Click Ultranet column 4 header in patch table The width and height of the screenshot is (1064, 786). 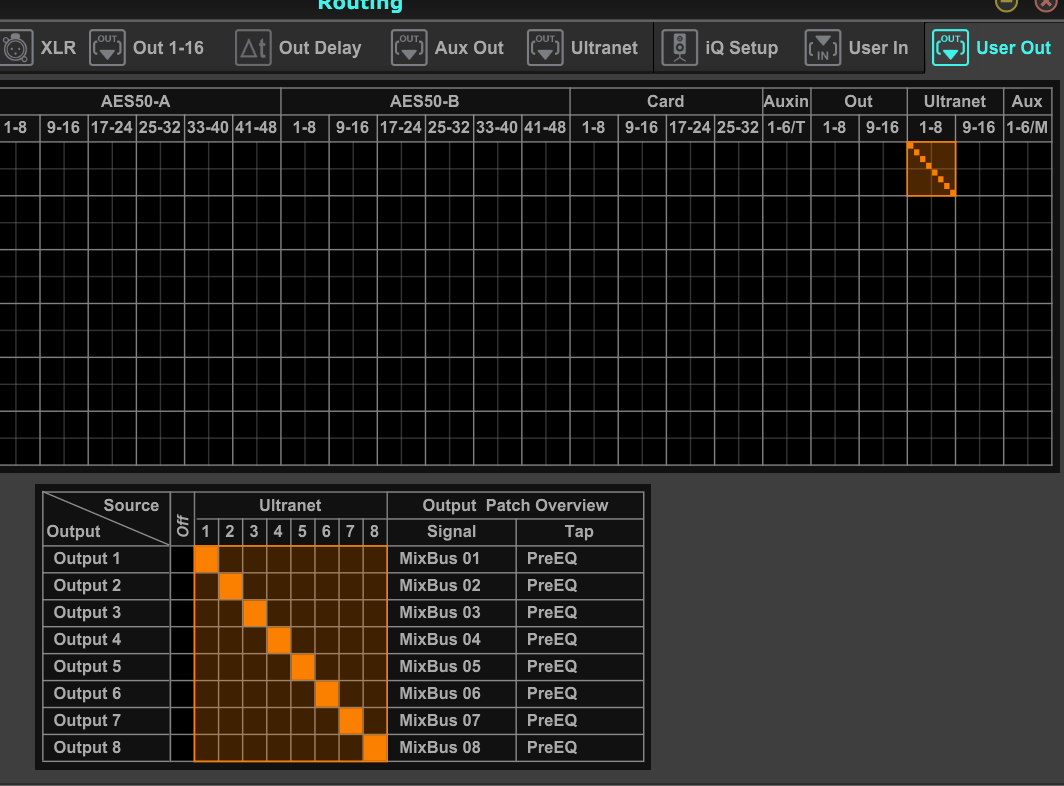(278, 532)
